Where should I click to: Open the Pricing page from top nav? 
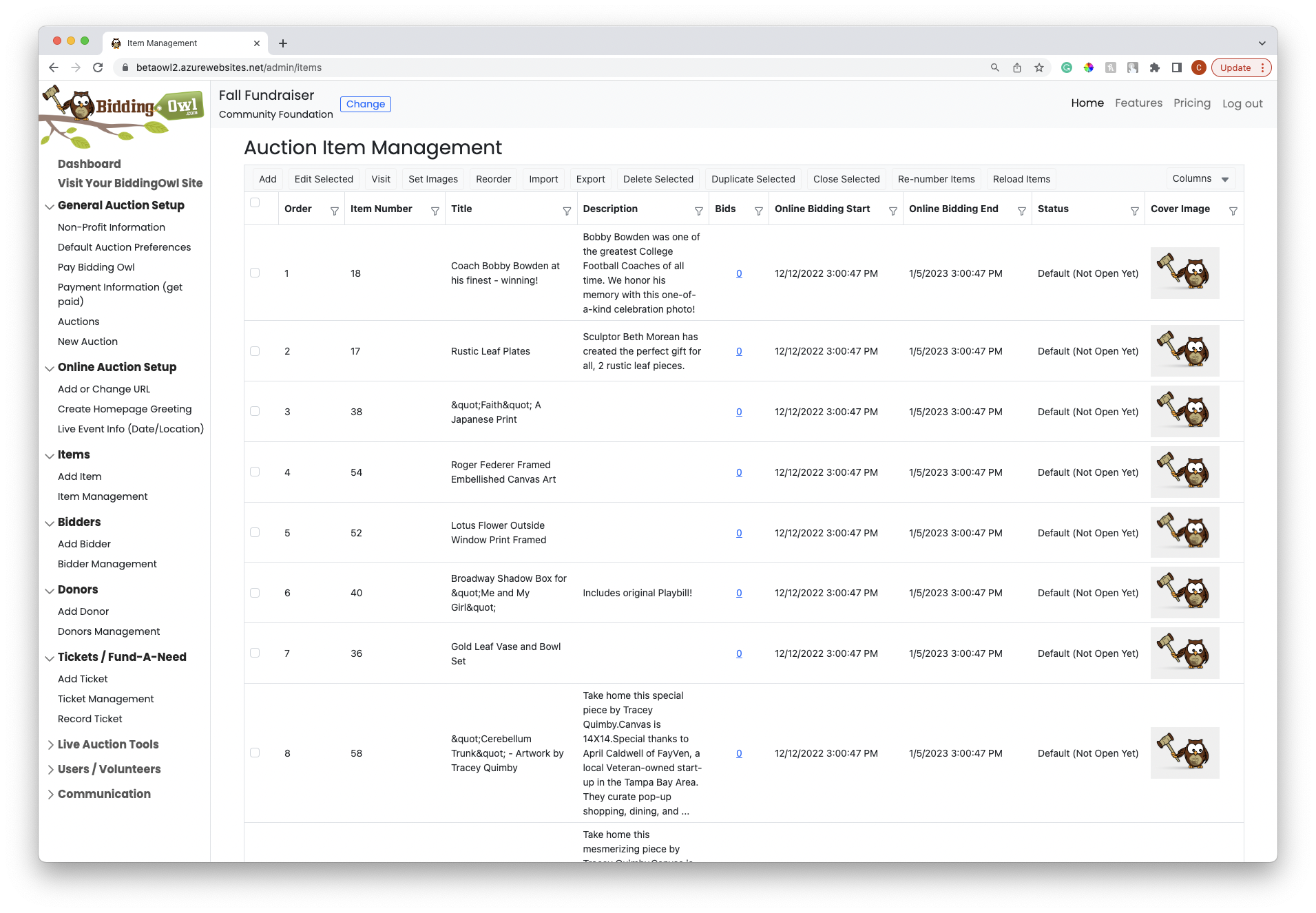(x=1191, y=103)
